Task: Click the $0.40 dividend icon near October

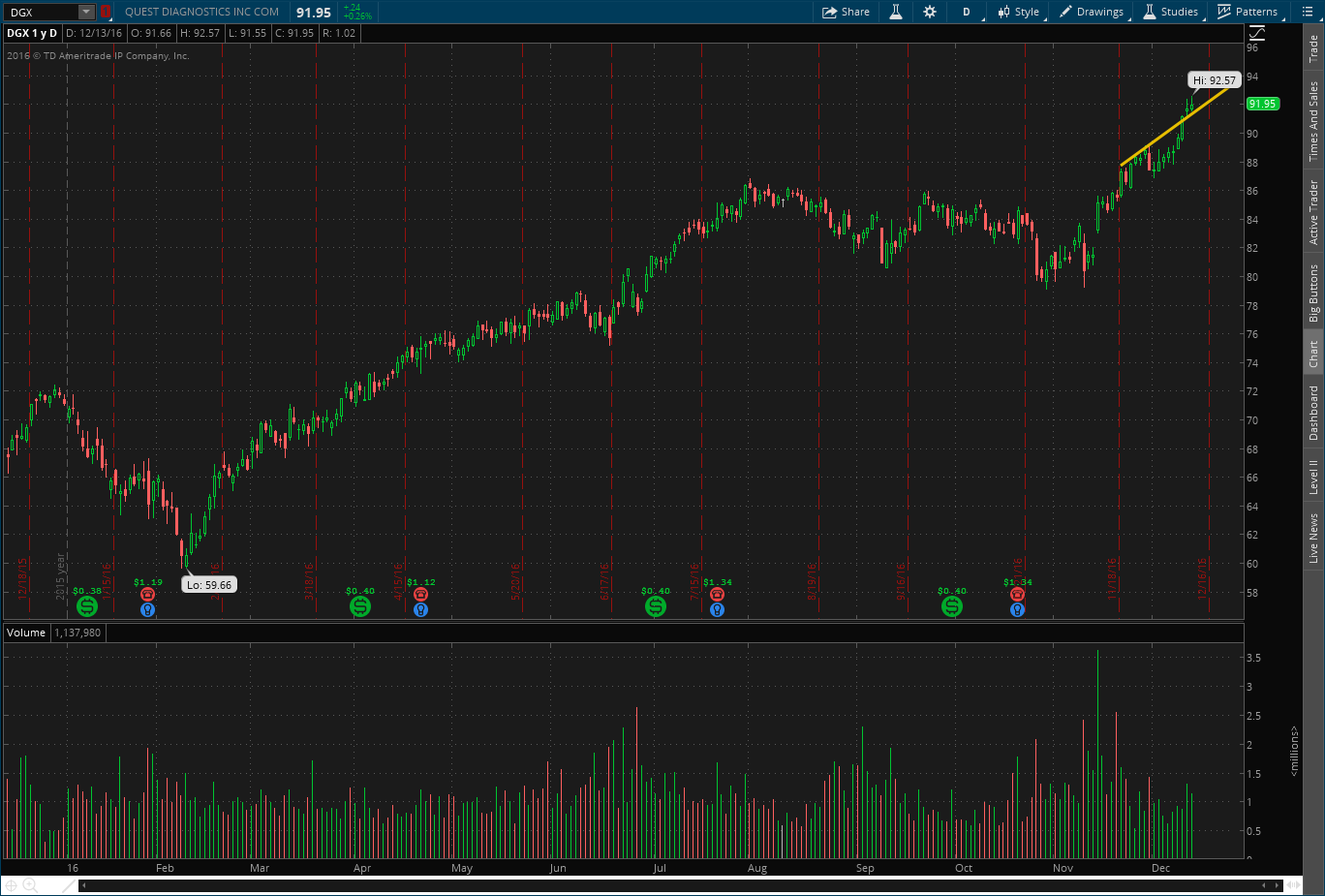Action: 952,606
